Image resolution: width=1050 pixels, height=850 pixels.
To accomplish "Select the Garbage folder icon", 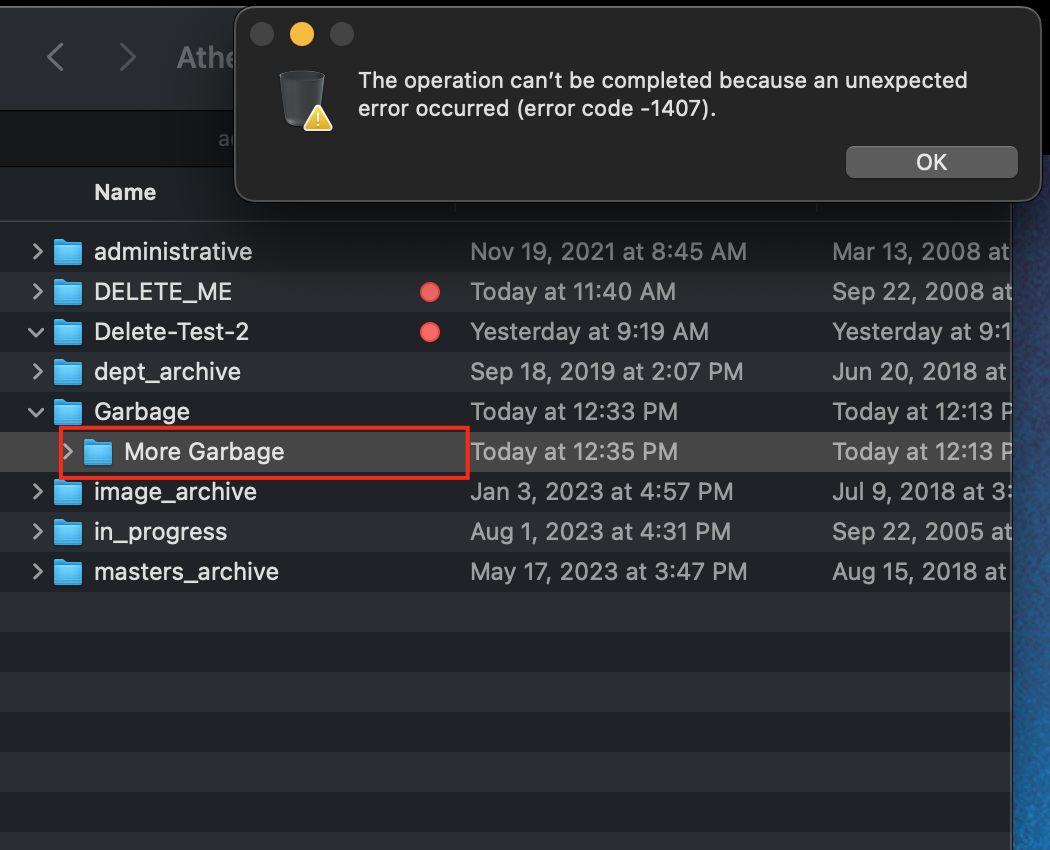I will (68, 412).
